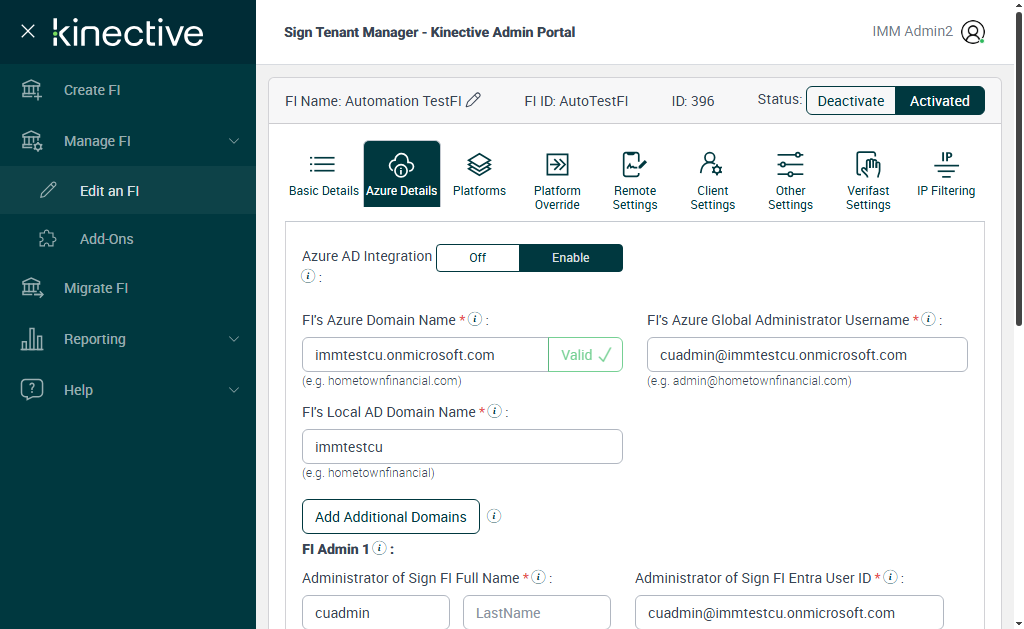Set Azure AD Integration to Enable
Viewport: 1024px width, 629px height.
[x=571, y=257]
